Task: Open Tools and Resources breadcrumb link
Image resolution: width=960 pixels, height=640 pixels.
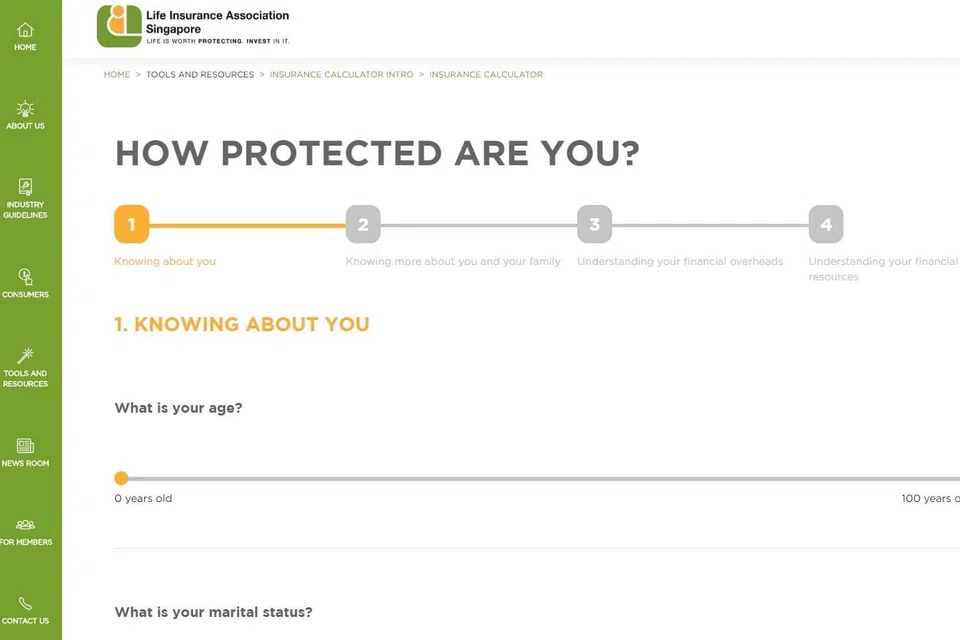Action: [x=200, y=75]
